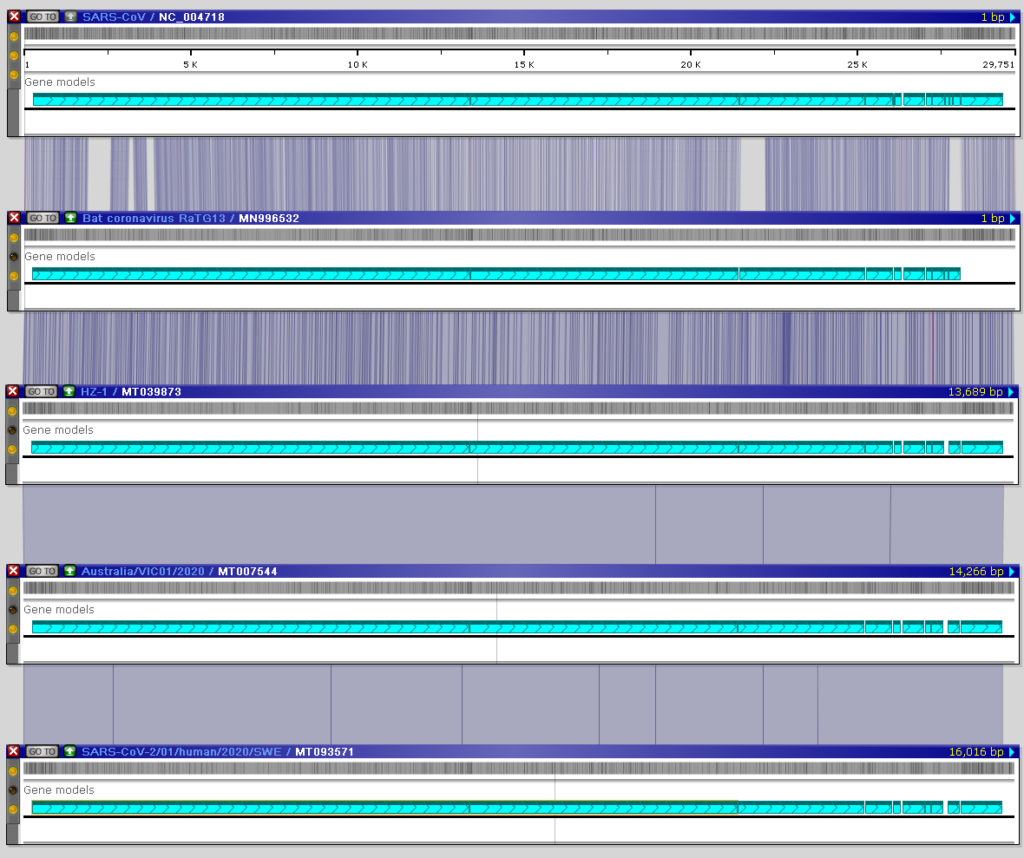Click the cyan arrow beside SARS-CoV's 1 bp

click(1012, 17)
